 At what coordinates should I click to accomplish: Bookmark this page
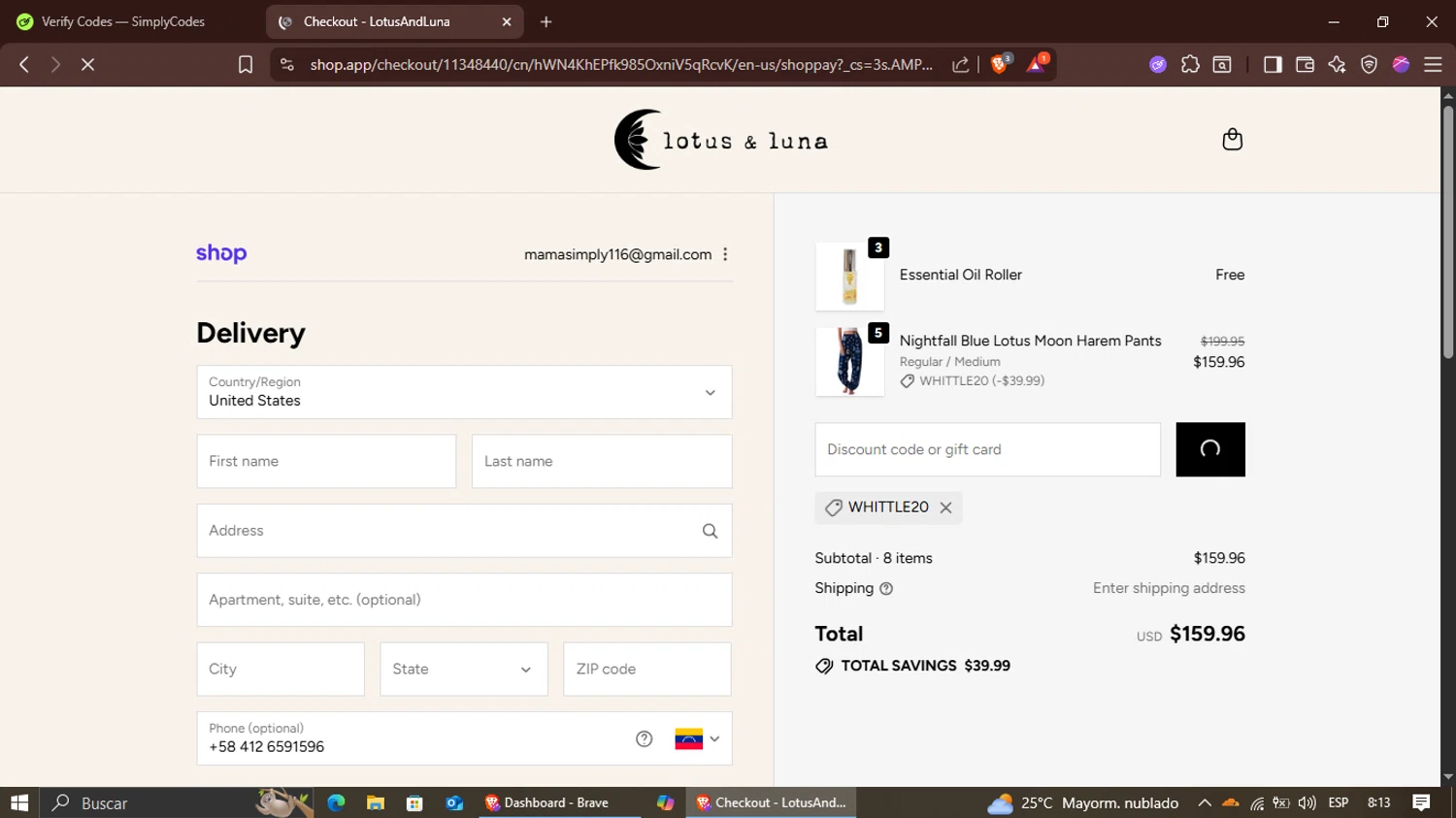(x=246, y=64)
